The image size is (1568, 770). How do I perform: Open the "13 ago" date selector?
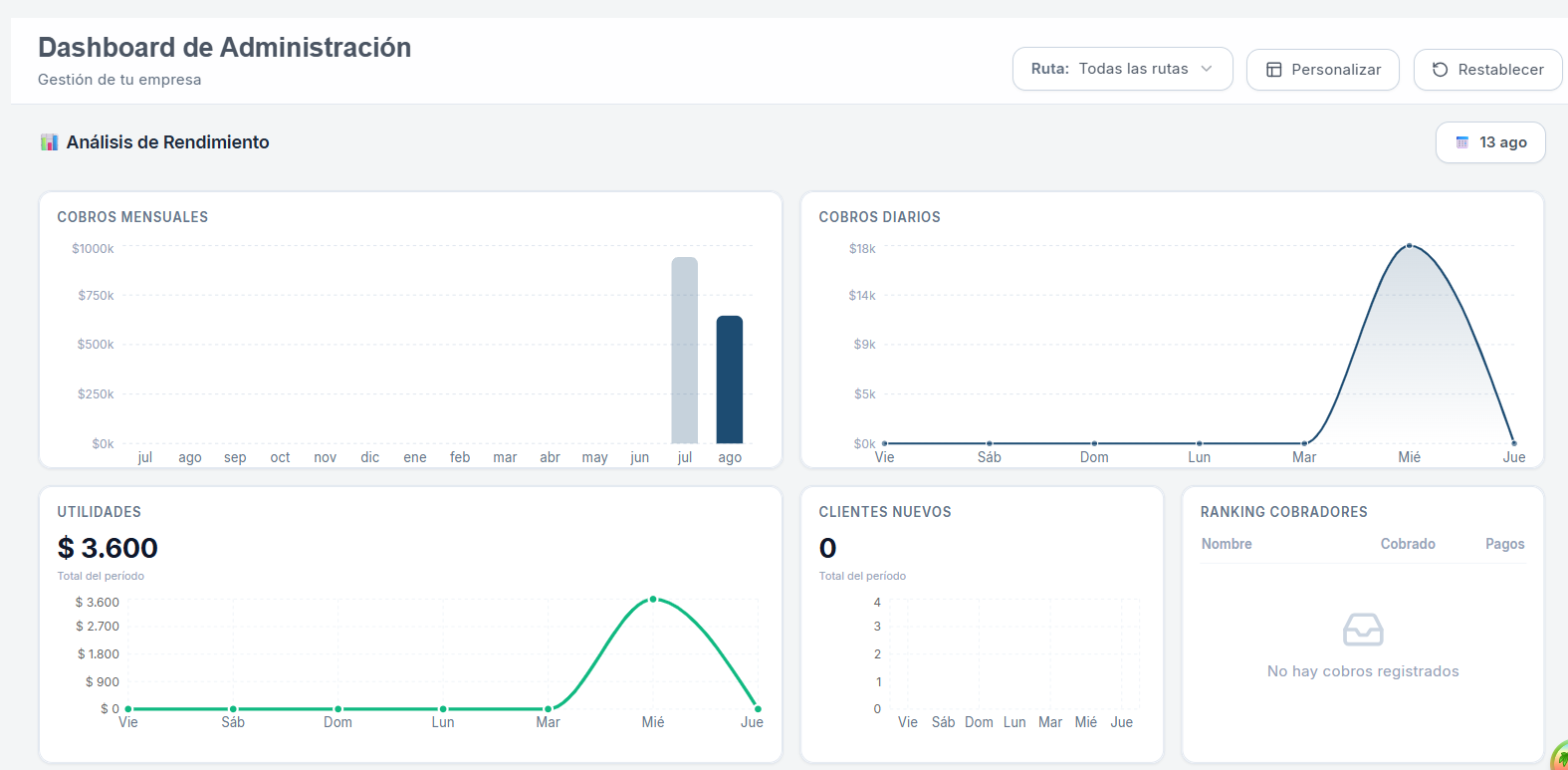[x=1490, y=142]
